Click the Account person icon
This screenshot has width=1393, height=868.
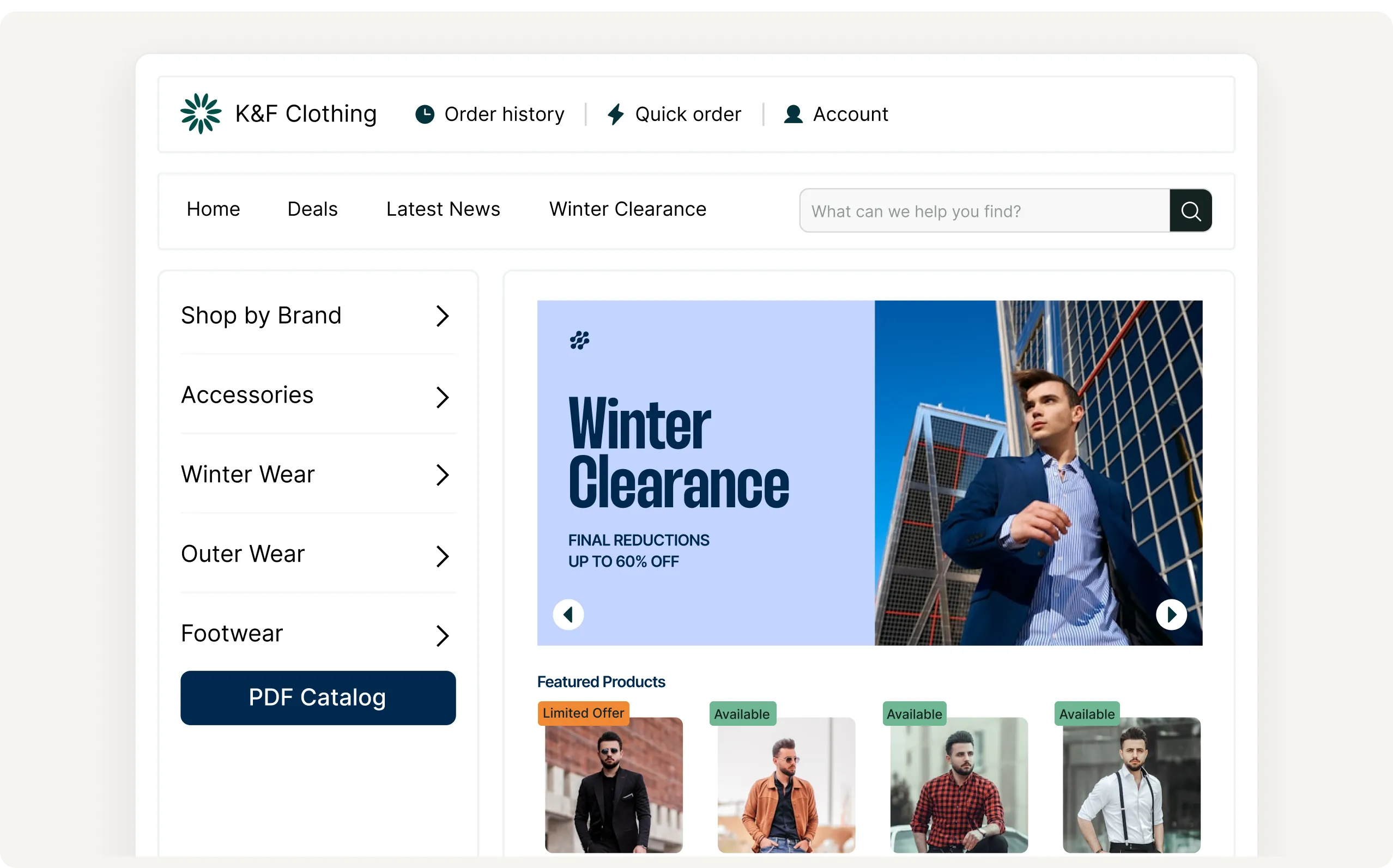coord(793,114)
